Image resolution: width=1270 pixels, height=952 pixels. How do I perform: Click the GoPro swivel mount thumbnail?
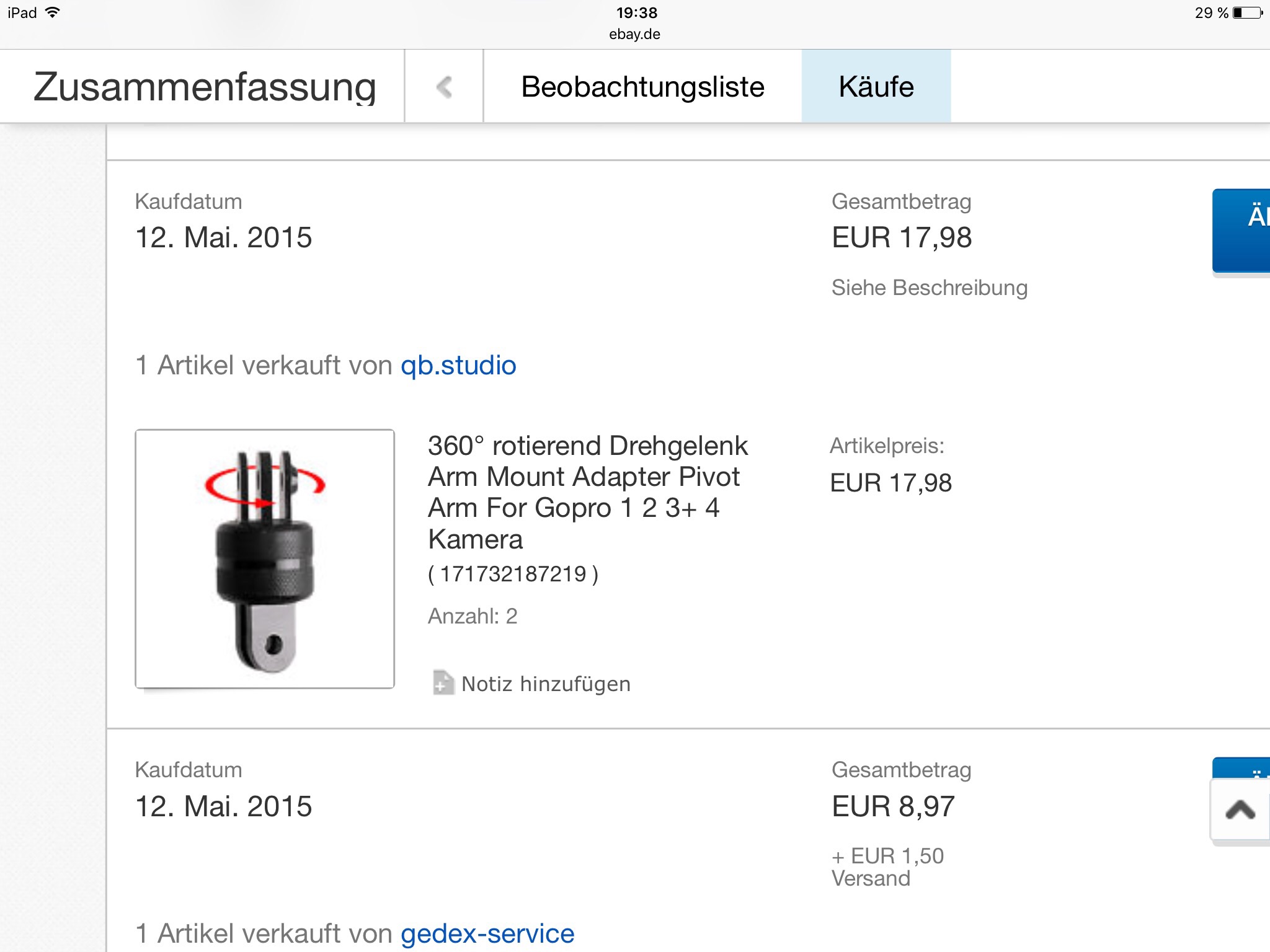pos(265,559)
